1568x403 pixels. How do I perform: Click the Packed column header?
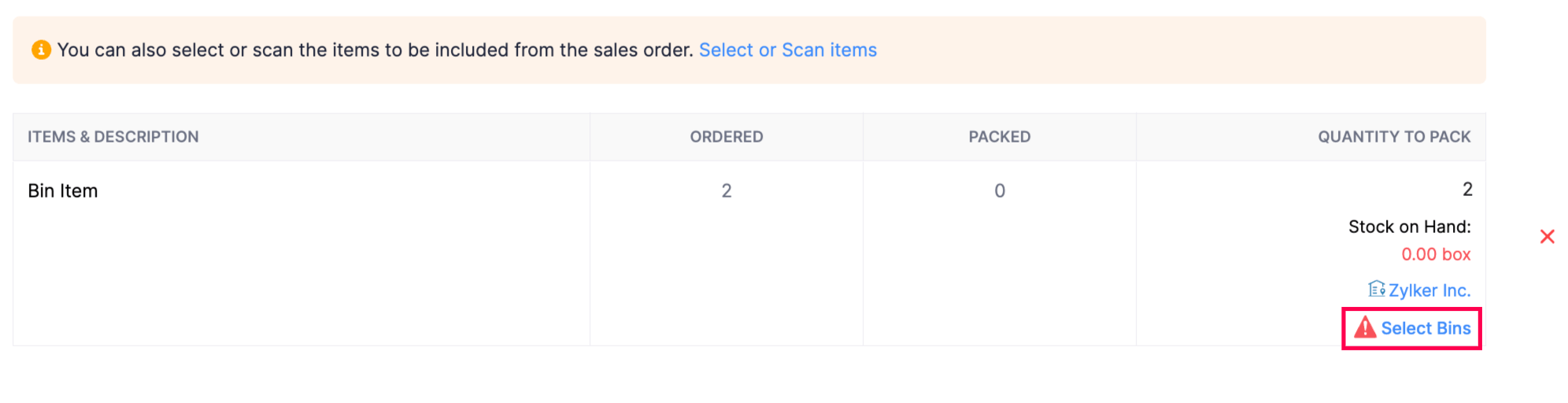click(999, 137)
